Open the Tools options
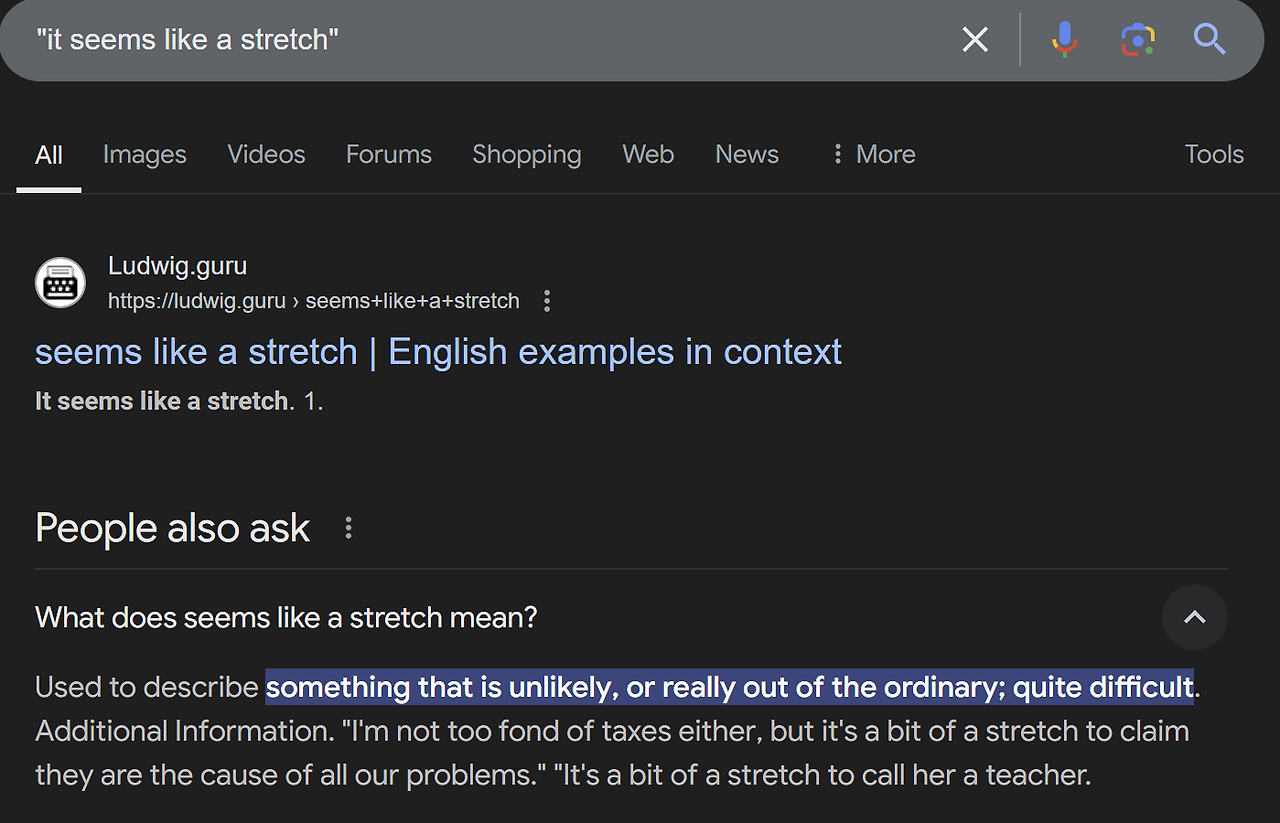Viewport: 1280px width, 823px height. 1214,154
